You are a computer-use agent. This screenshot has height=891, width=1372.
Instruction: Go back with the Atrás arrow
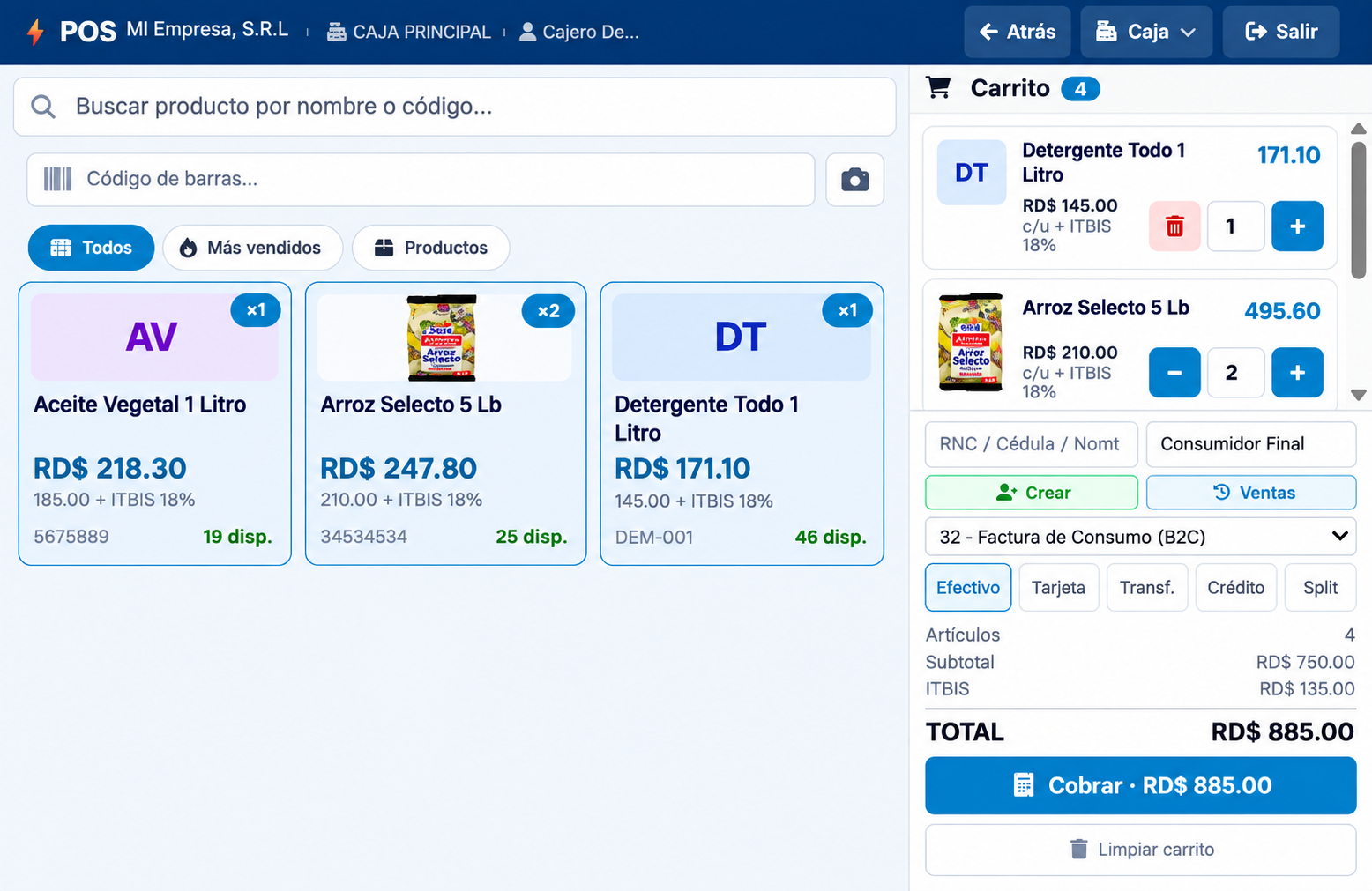click(x=1017, y=32)
